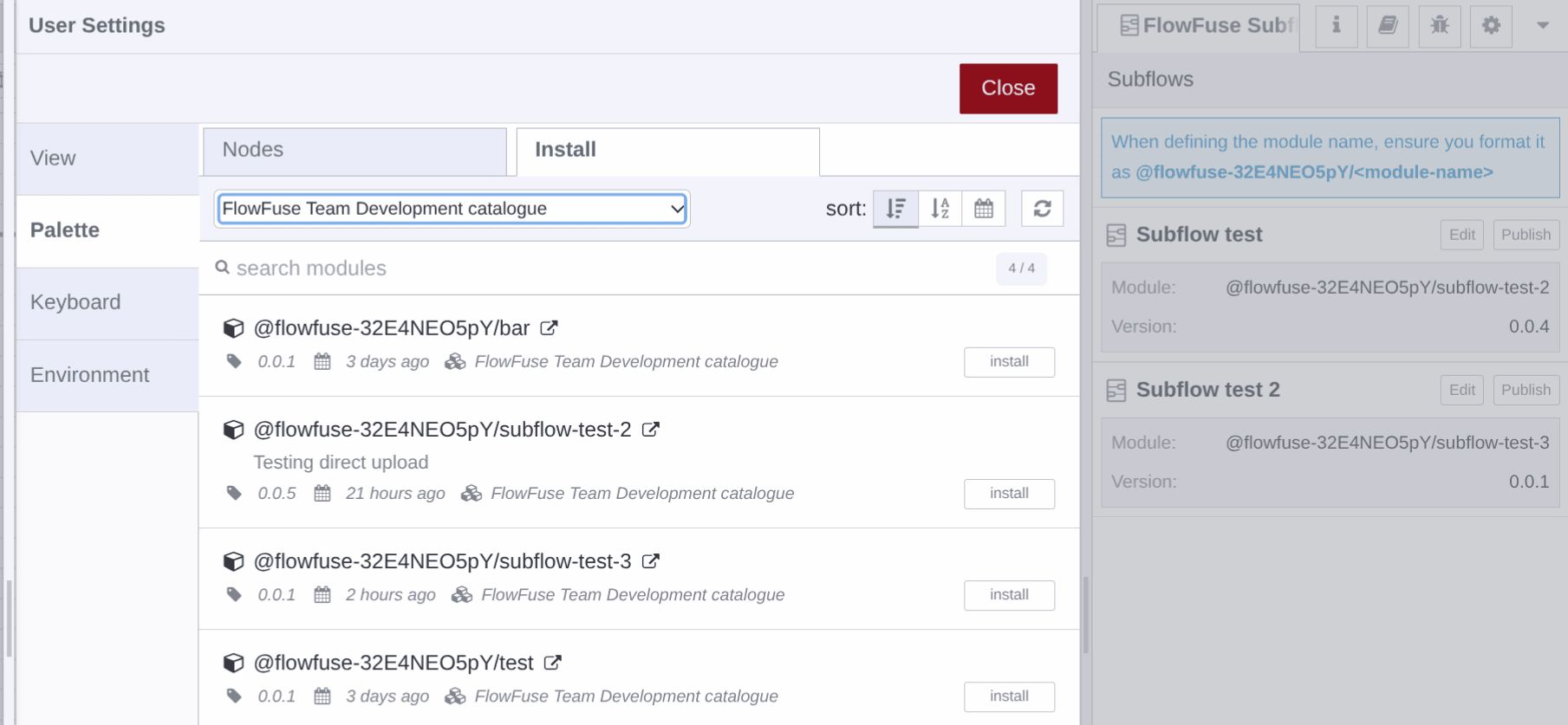Image resolution: width=1568 pixels, height=725 pixels.
Task: Edit the Subflow test entry
Action: pyautogui.click(x=1462, y=235)
